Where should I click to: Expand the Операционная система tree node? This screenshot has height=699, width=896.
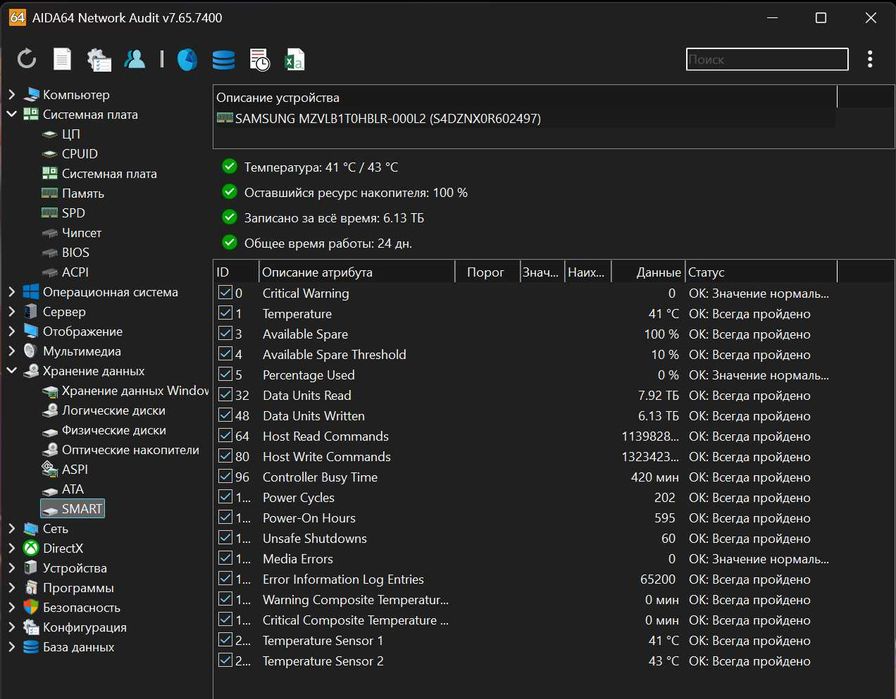pyautogui.click(x=12, y=292)
